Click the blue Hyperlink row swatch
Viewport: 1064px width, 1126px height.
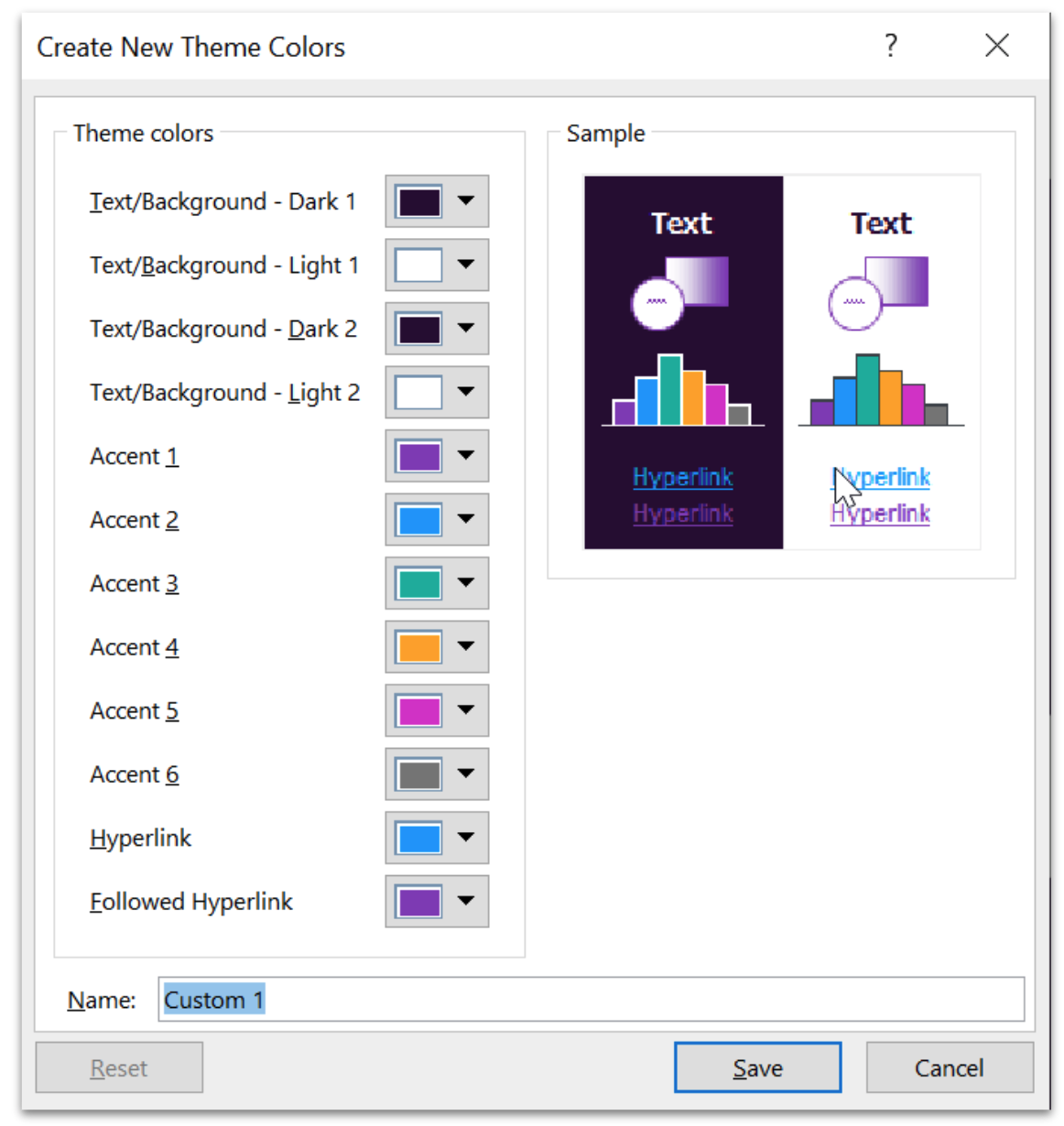pyautogui.click(x=419, y=838)
